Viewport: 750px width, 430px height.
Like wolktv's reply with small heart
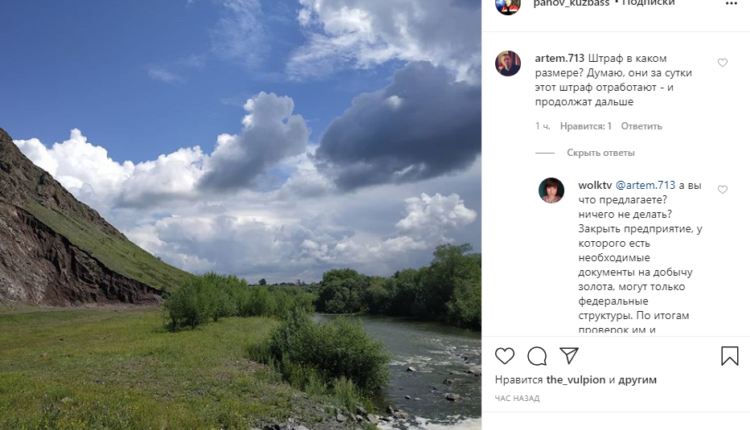[x=723, y=190]
